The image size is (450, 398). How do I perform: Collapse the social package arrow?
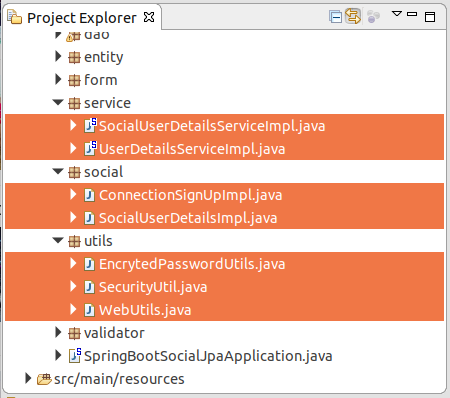click(58, 171)
